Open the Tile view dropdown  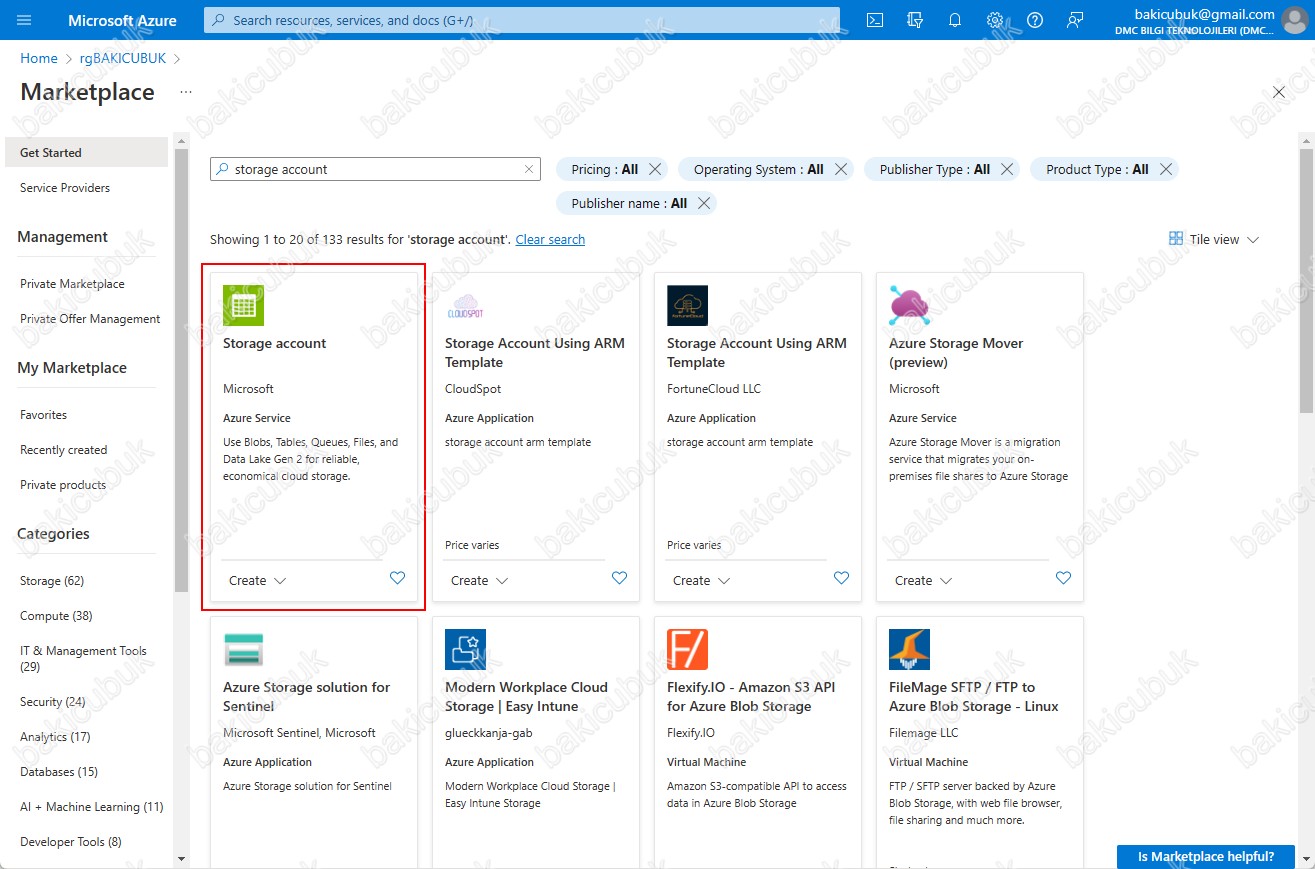click(x=1214, y=239)
